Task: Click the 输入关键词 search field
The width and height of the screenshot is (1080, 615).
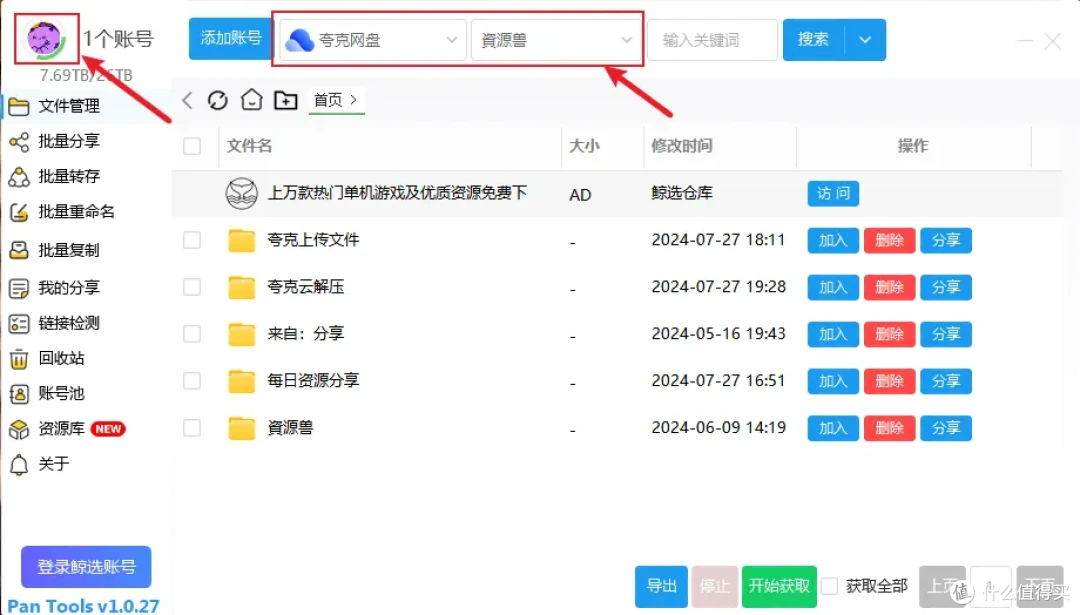Action: click(x=712, y=40)
